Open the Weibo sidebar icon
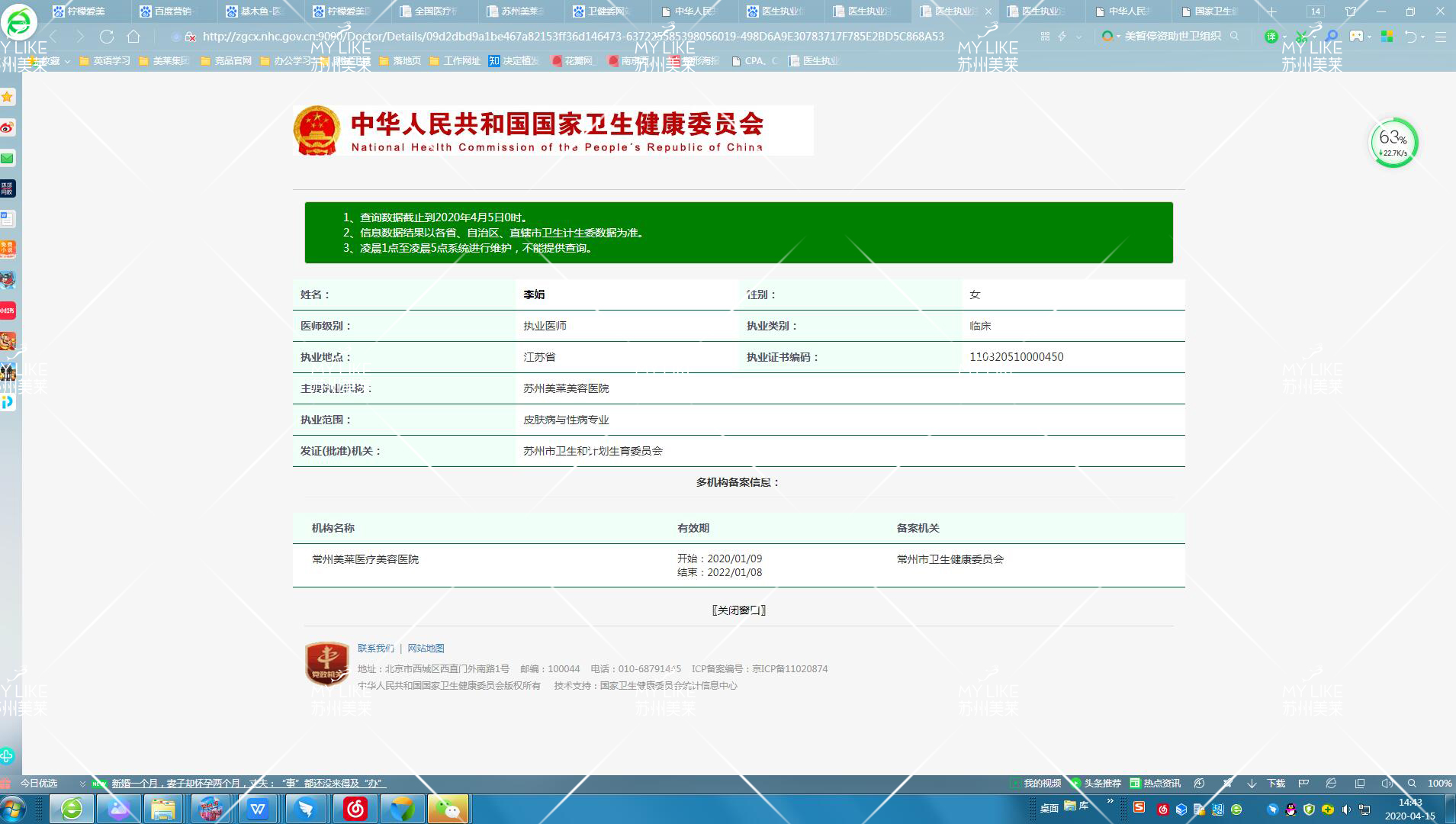This screenshot has height=824, width=1456. [8, 127]
